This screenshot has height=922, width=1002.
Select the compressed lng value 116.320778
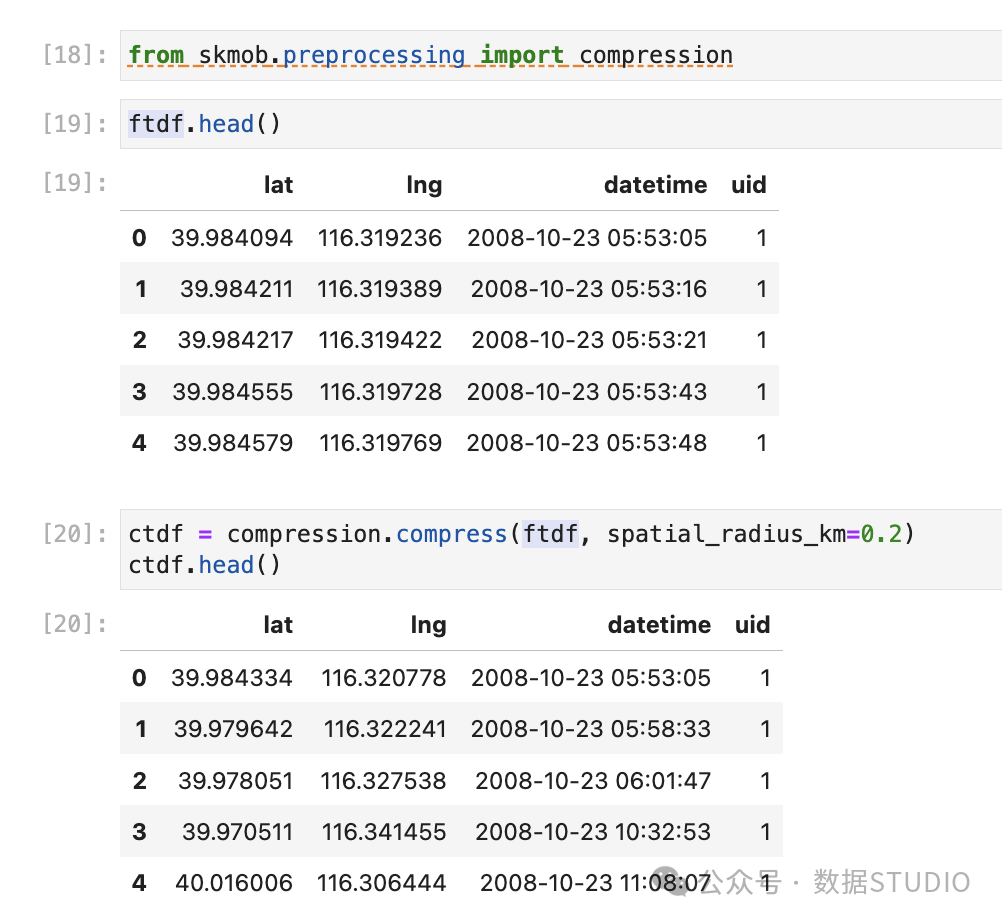tap(383, 678)
